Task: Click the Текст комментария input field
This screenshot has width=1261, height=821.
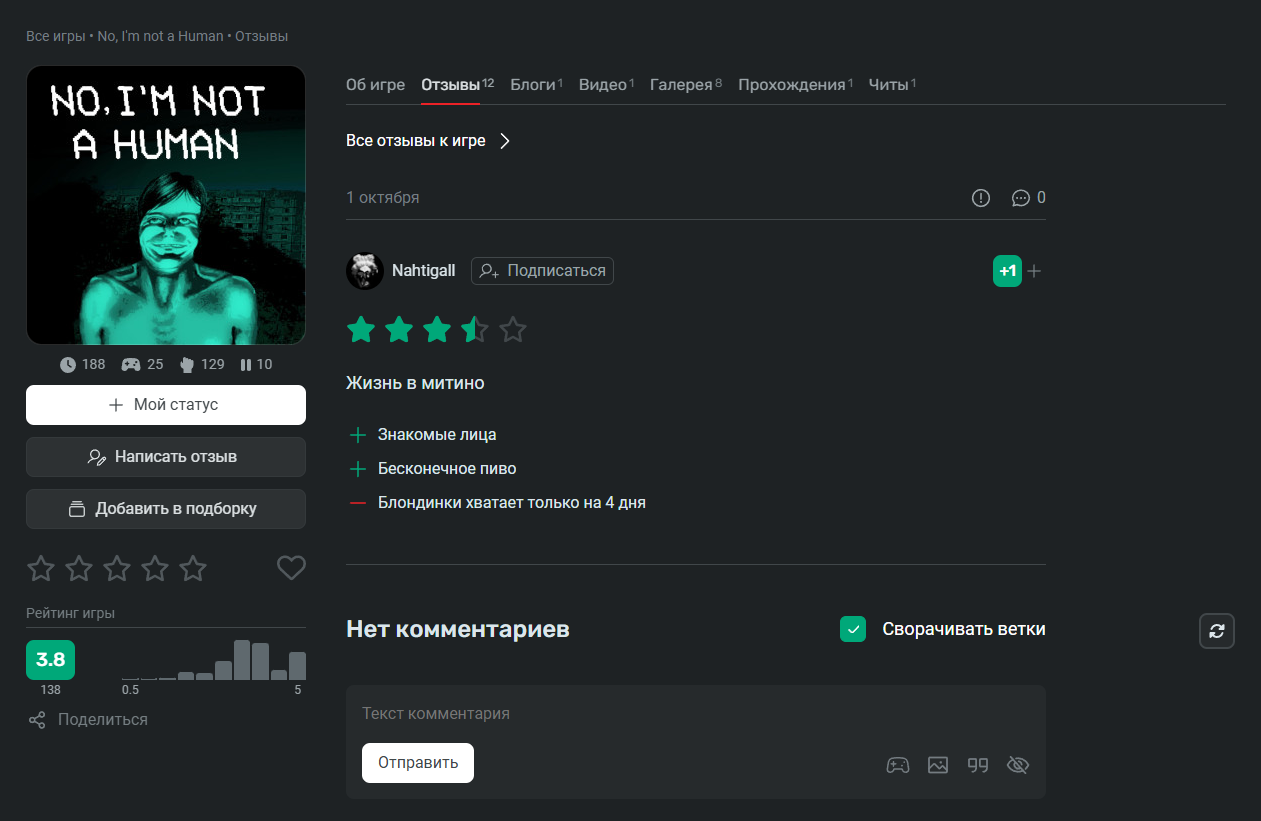Action: pyautogui.click(x=695, y=714)
